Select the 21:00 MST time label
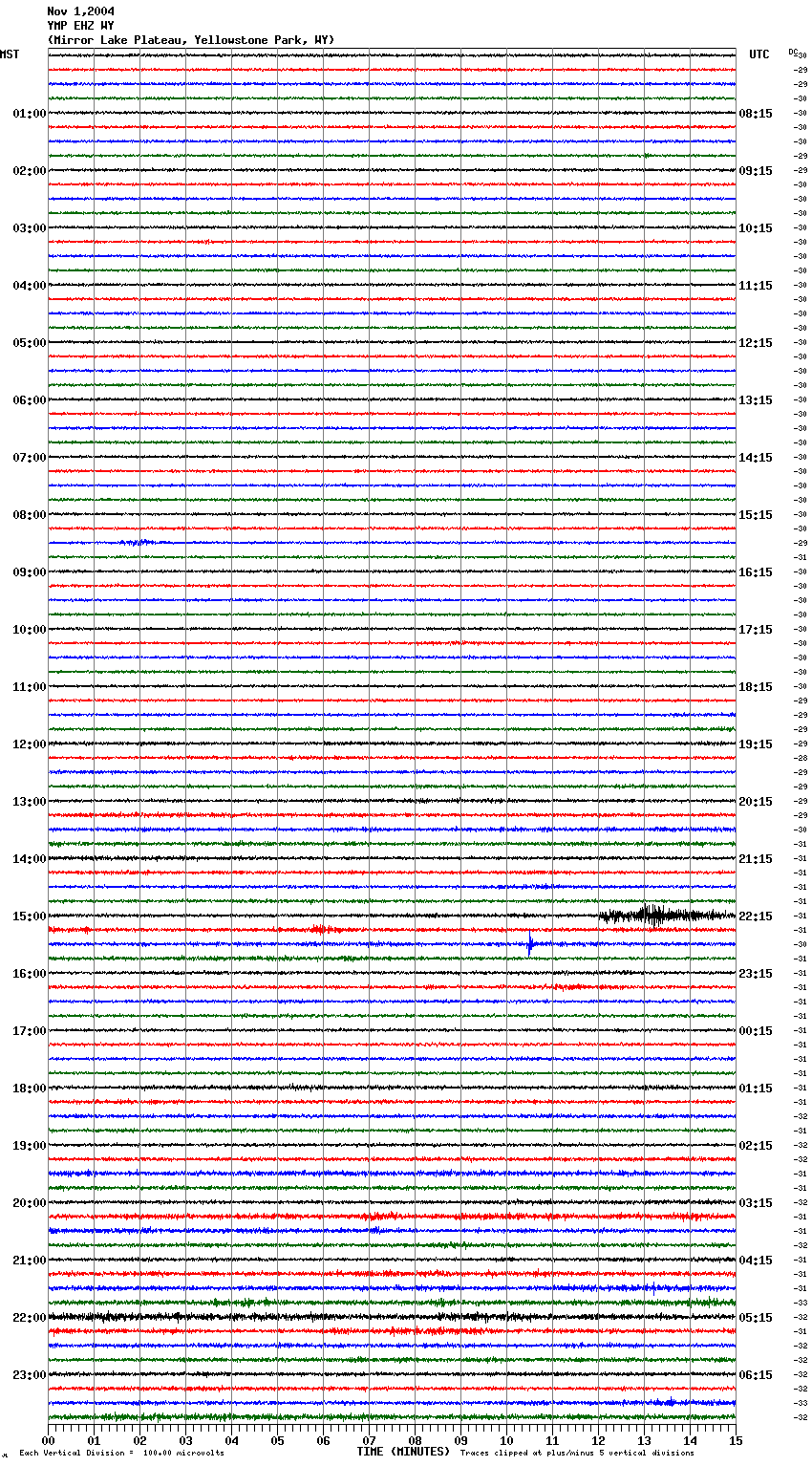812x1466 pixels. point(30,1261)
